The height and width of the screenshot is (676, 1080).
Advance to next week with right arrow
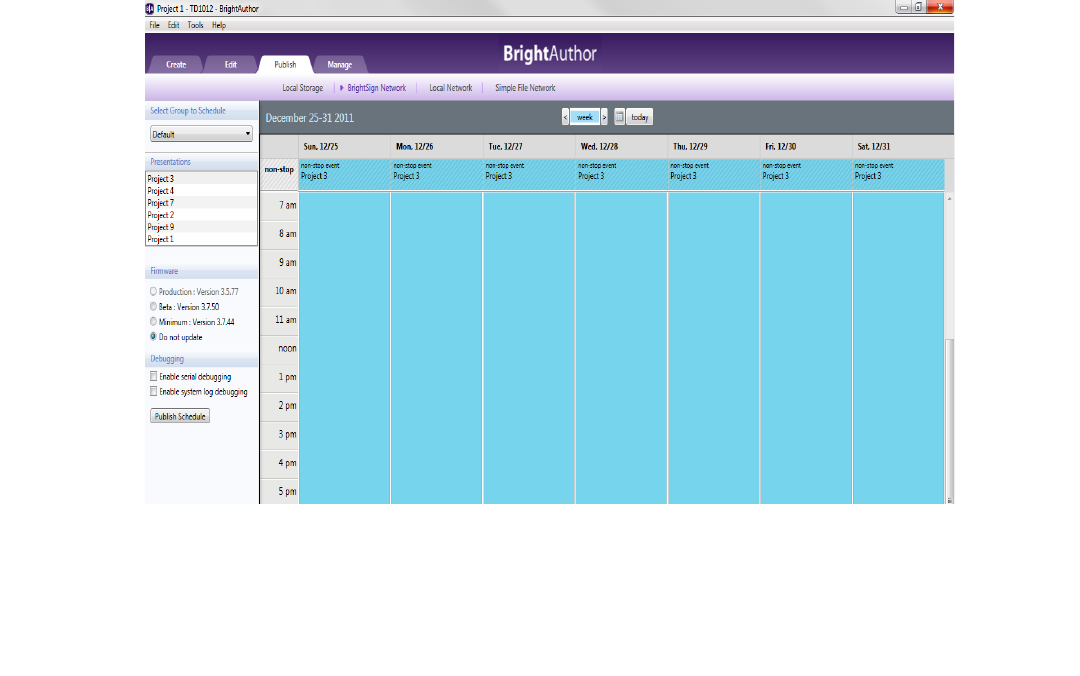pos(604,117)
